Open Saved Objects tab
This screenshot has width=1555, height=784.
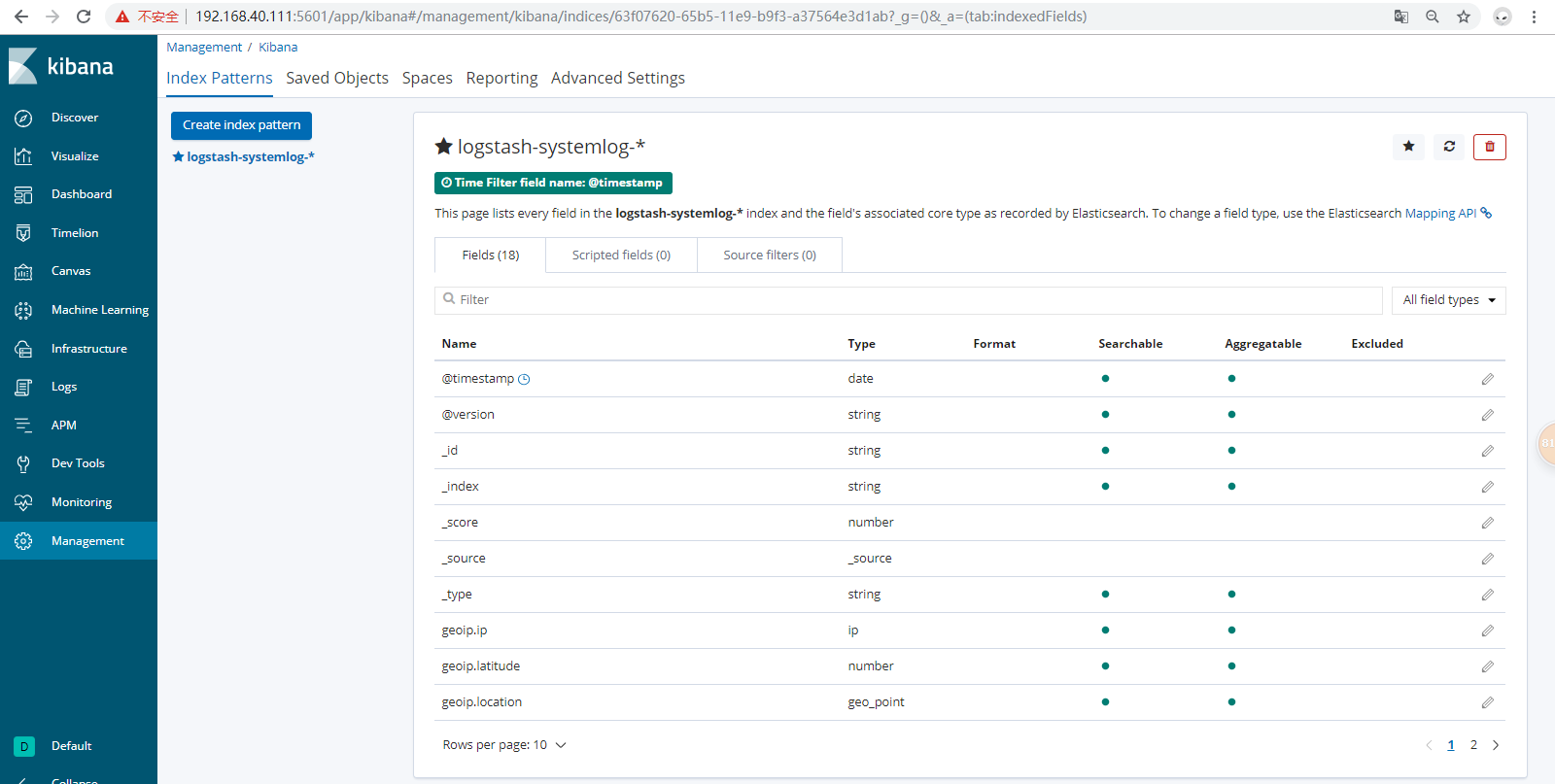(337, 78)
